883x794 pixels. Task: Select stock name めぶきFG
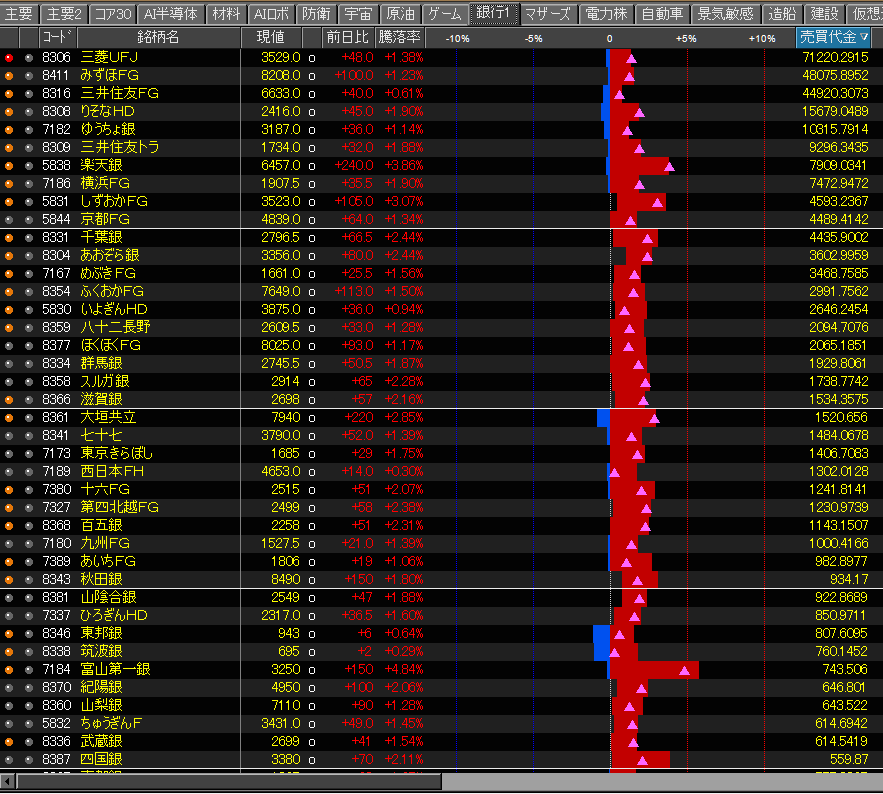pyautogui.click(x=108, y=274)
